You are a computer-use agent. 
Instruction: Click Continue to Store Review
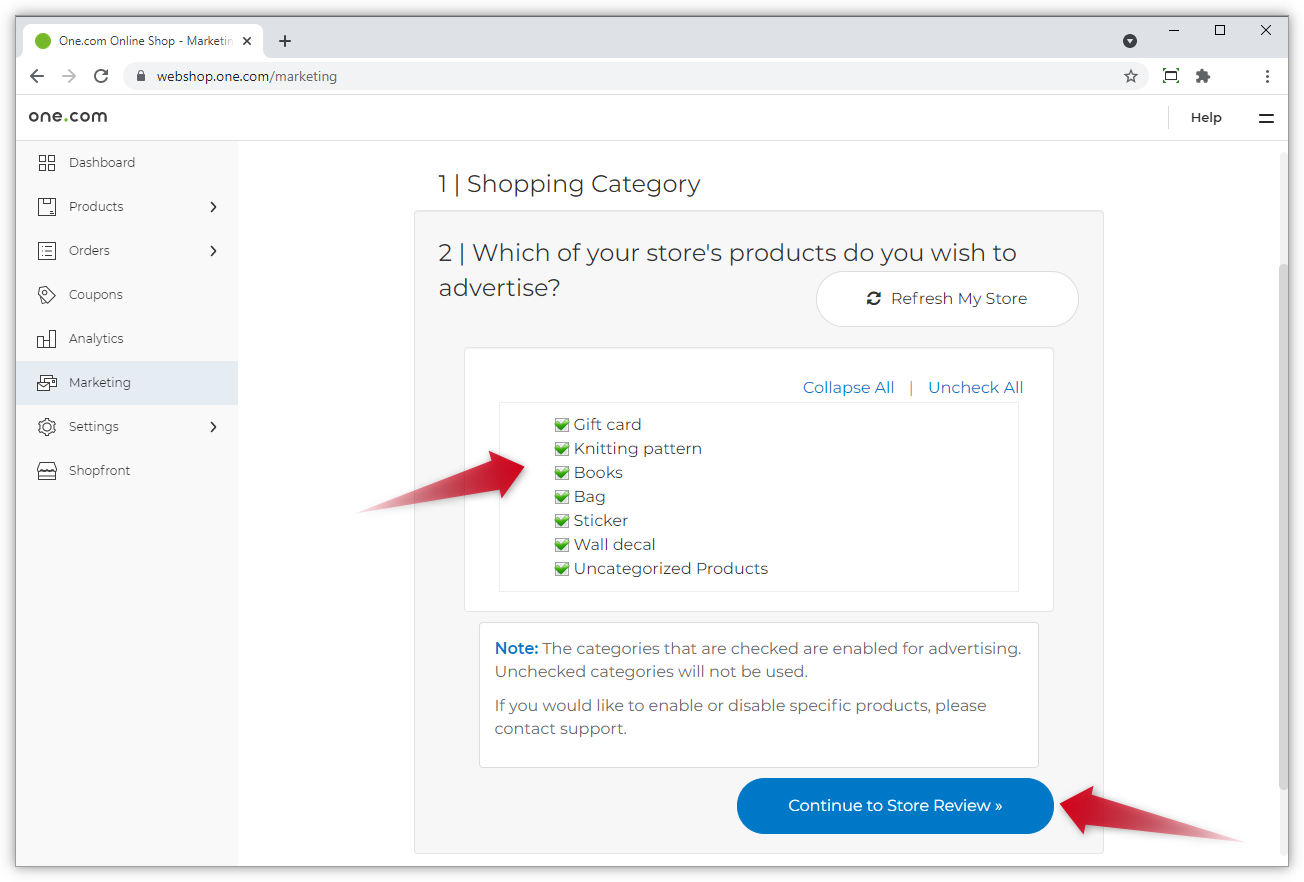[x=894, y=805]
